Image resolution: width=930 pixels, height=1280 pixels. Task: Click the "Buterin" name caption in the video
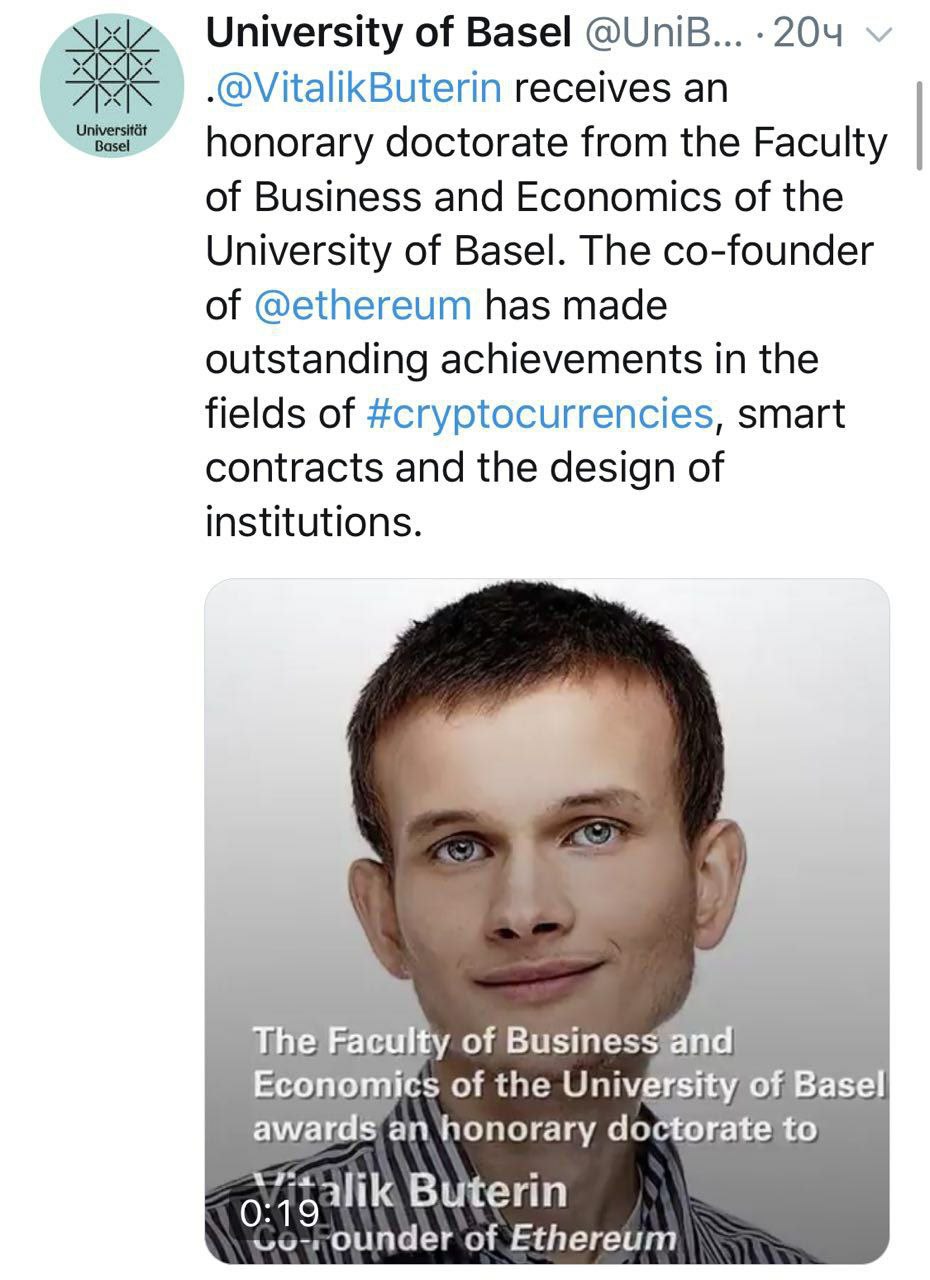[489, 1192]
